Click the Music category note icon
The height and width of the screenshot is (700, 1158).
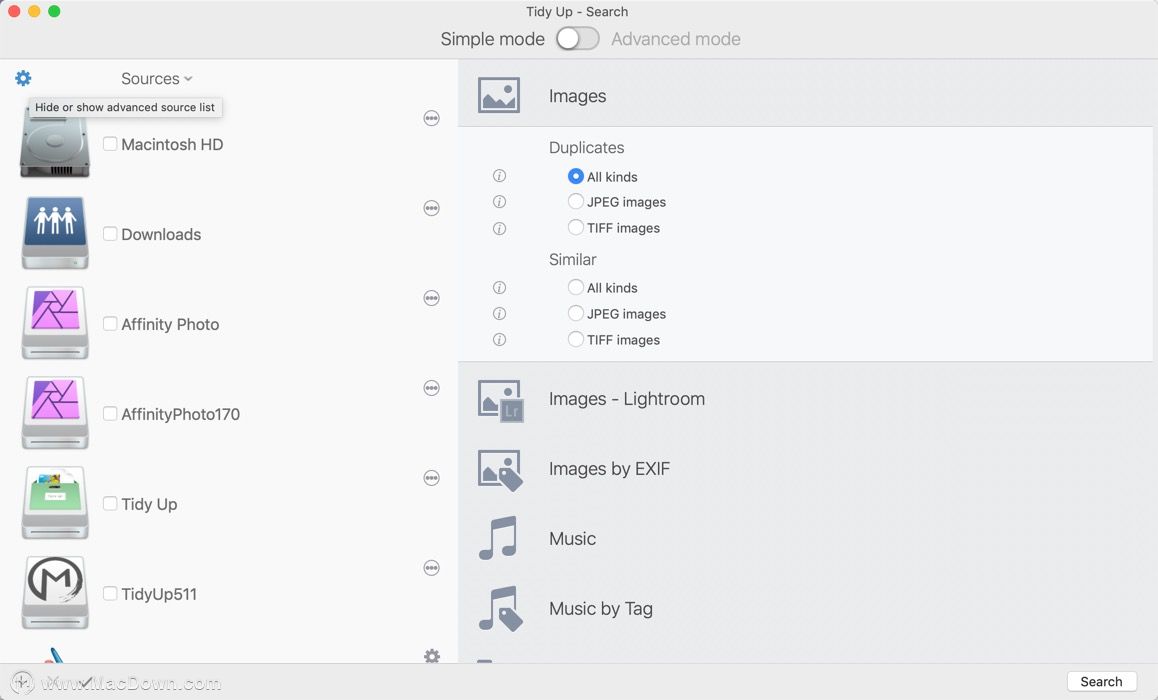point(498,538)
